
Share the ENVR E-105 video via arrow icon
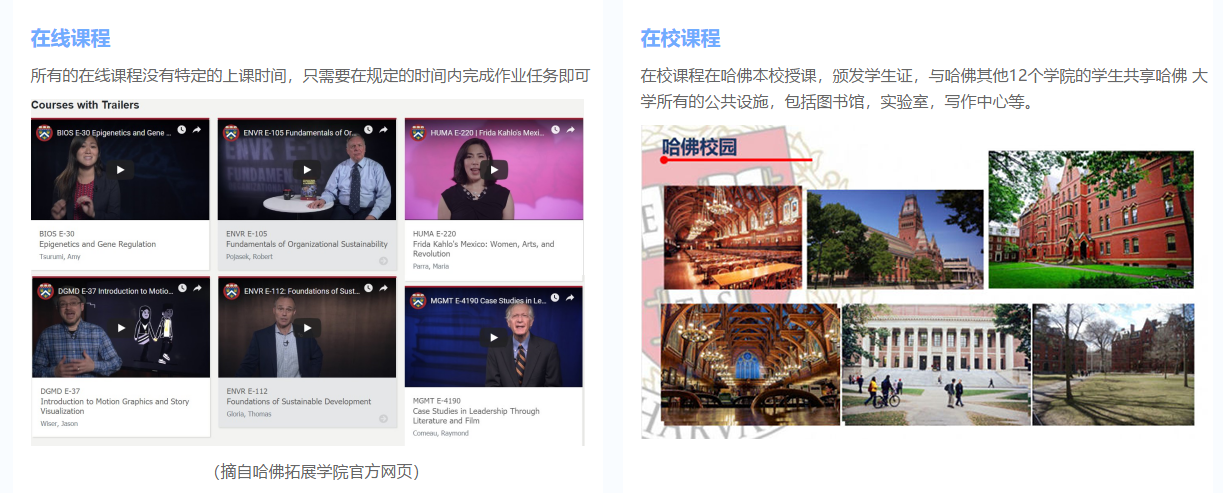click(x=385, y=130)
